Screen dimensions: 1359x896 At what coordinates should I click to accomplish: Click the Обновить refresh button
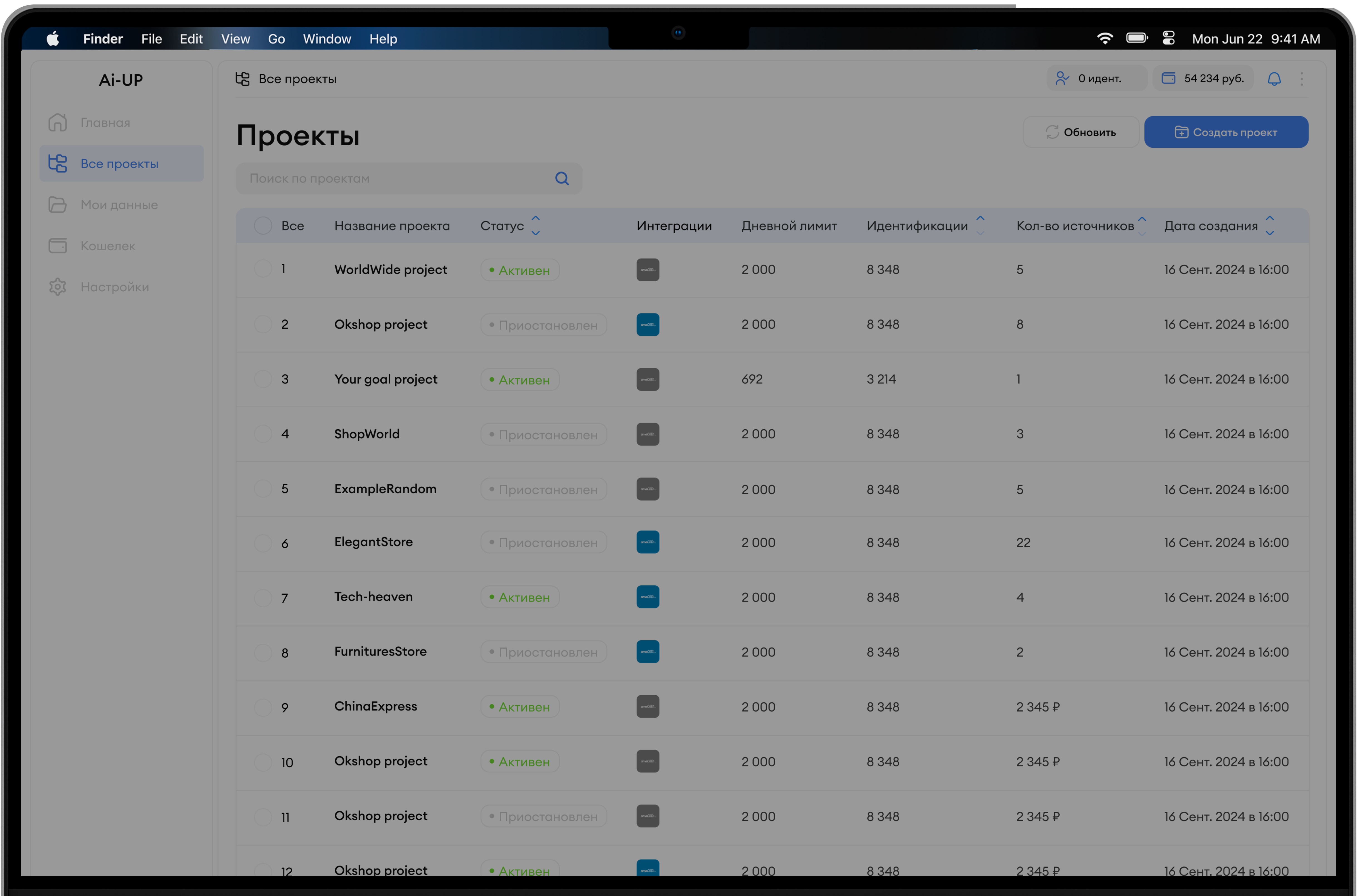(x=1080, y=132)
